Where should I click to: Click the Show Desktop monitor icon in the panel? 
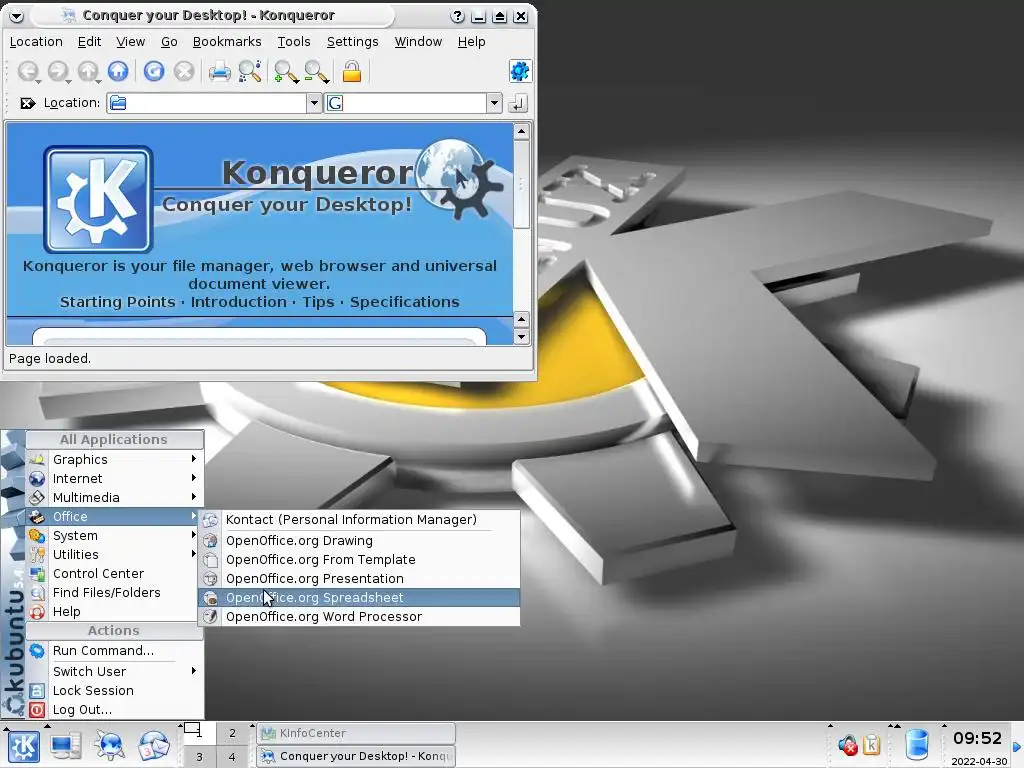coord(66,746)
